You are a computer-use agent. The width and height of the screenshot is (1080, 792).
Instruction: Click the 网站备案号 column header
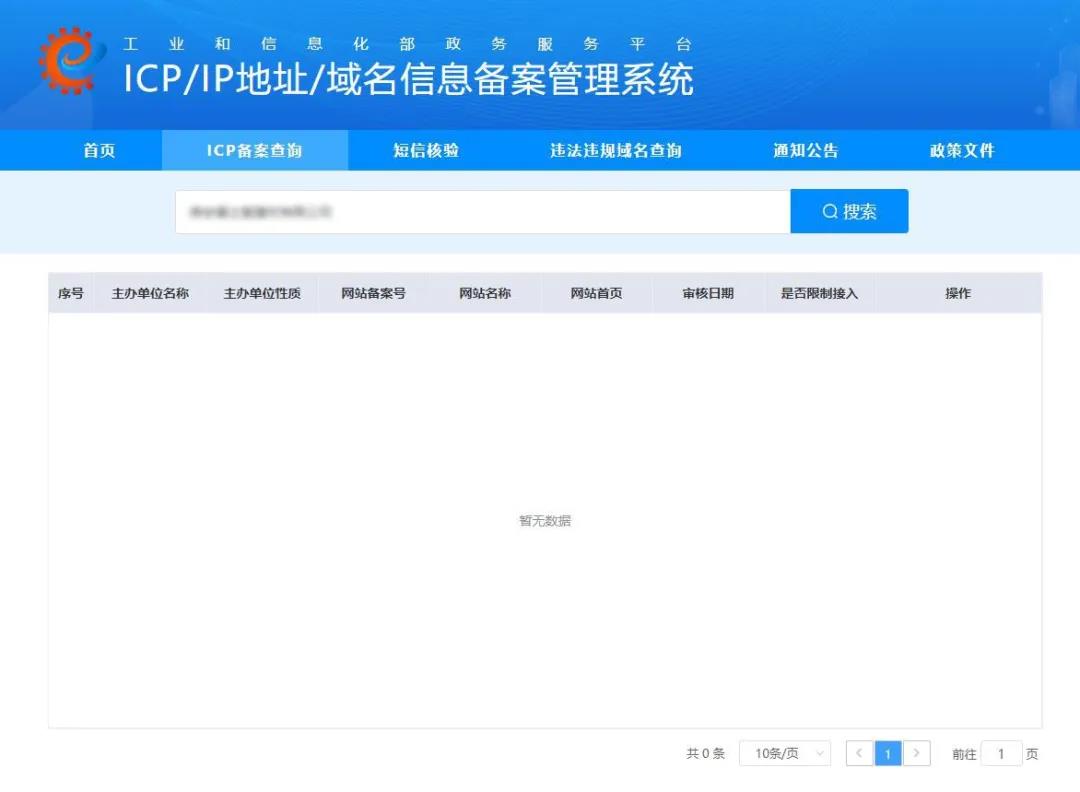(373, 294)
